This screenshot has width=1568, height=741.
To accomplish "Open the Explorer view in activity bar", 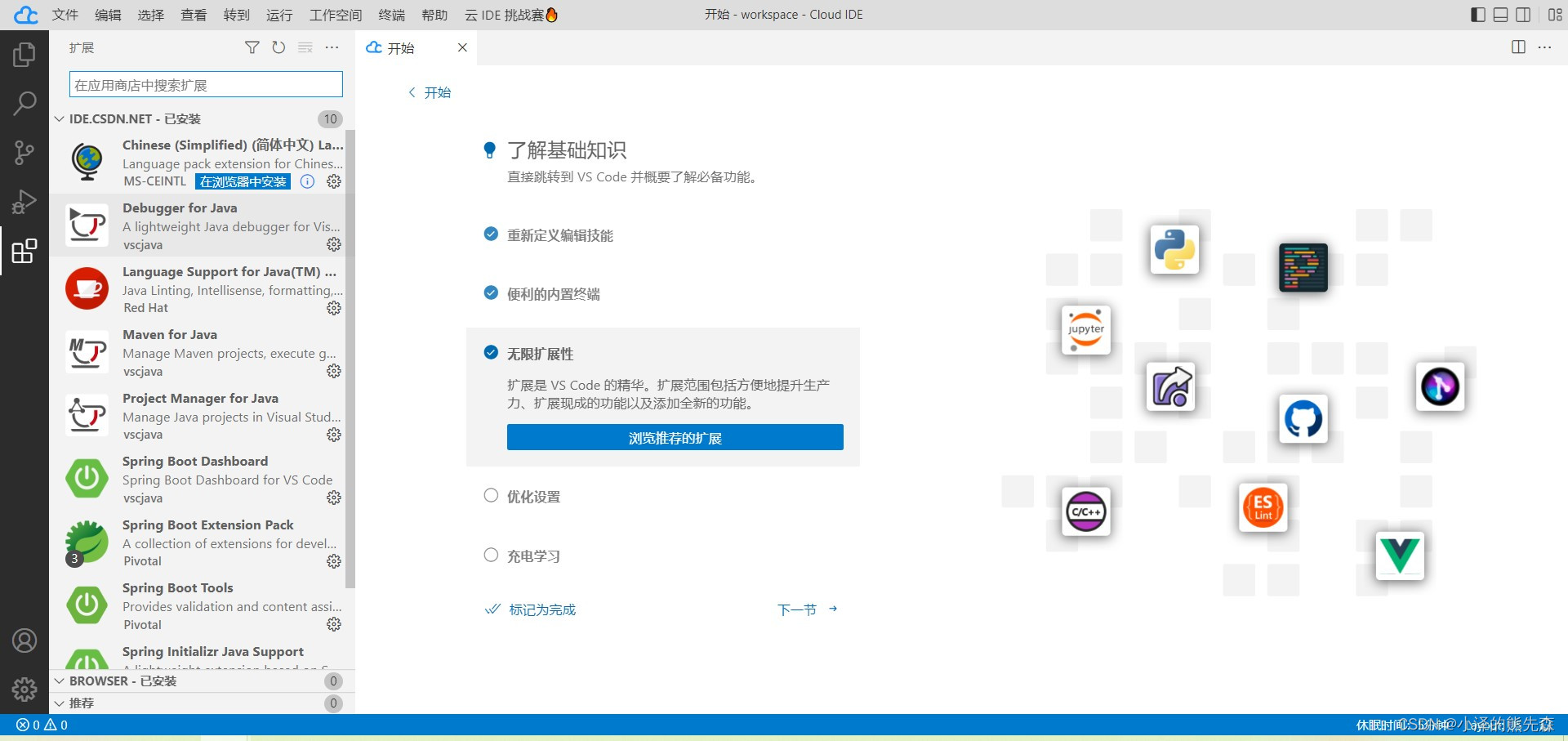I will pyautogui.click(x=24, y=55).
